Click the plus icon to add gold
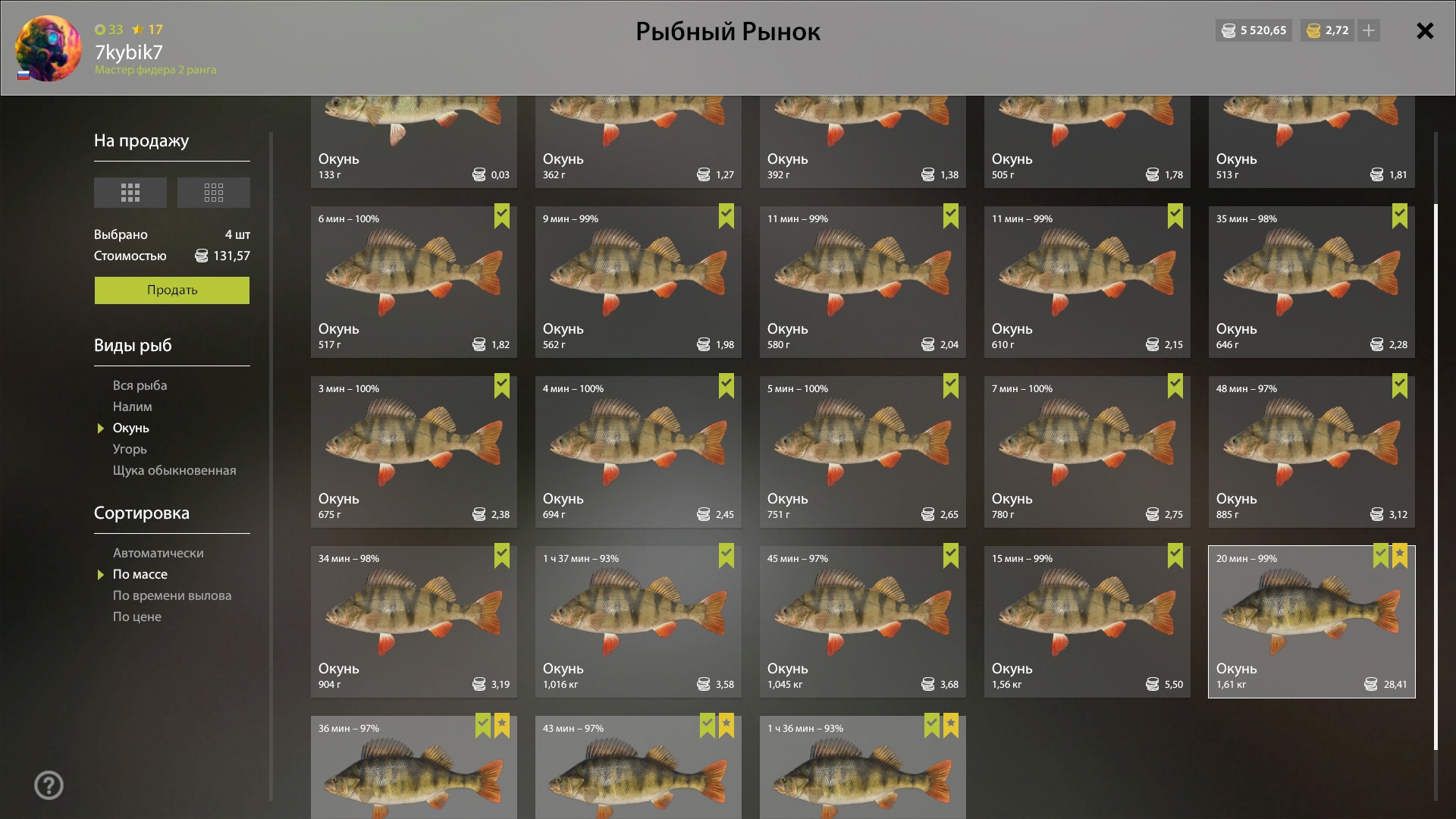This screenshot has width=1456, height=819. pyautogui.click(x=1369, y=30)
